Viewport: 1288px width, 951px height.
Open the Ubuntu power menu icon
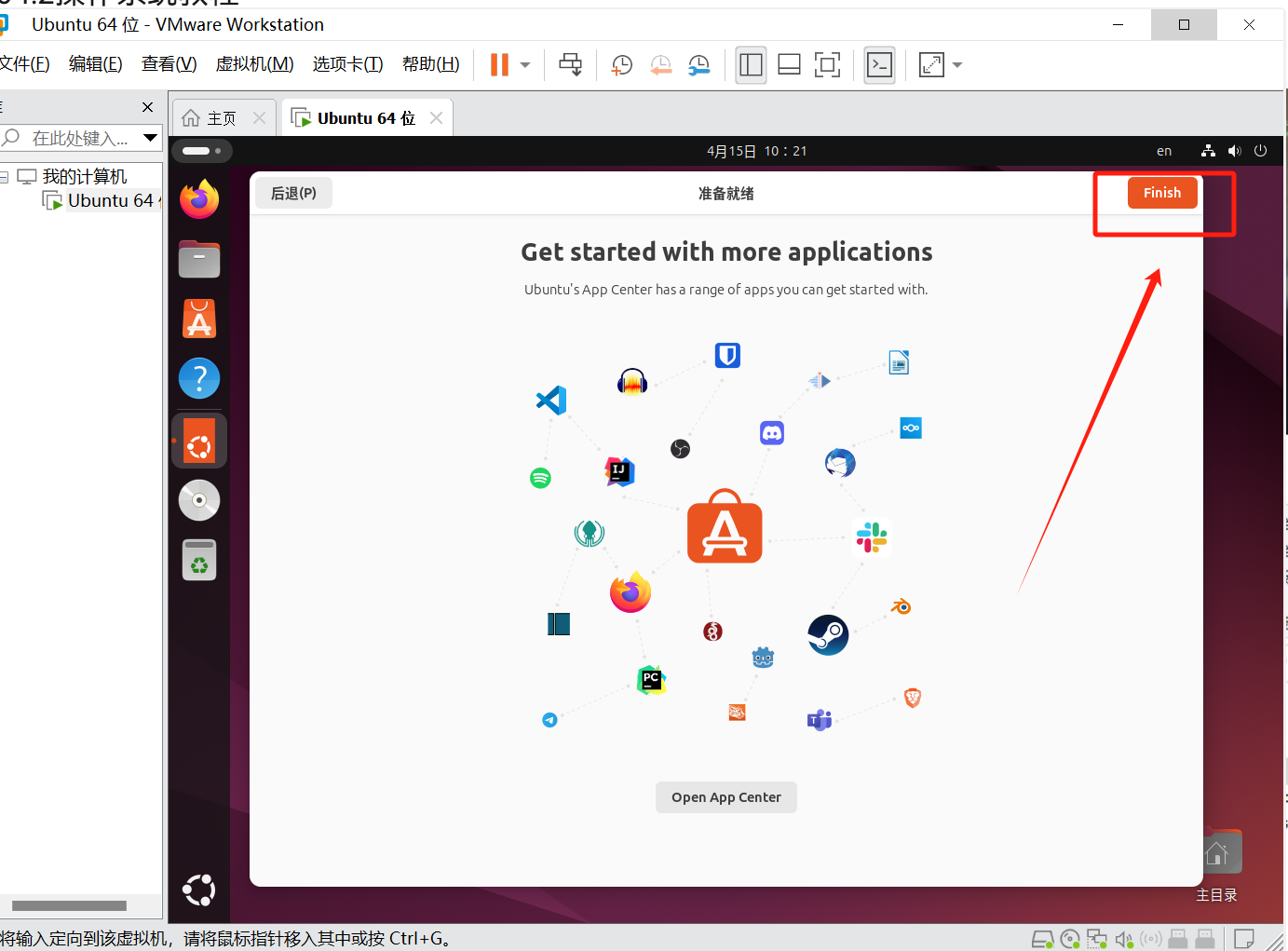click(x=1261, y=151)
